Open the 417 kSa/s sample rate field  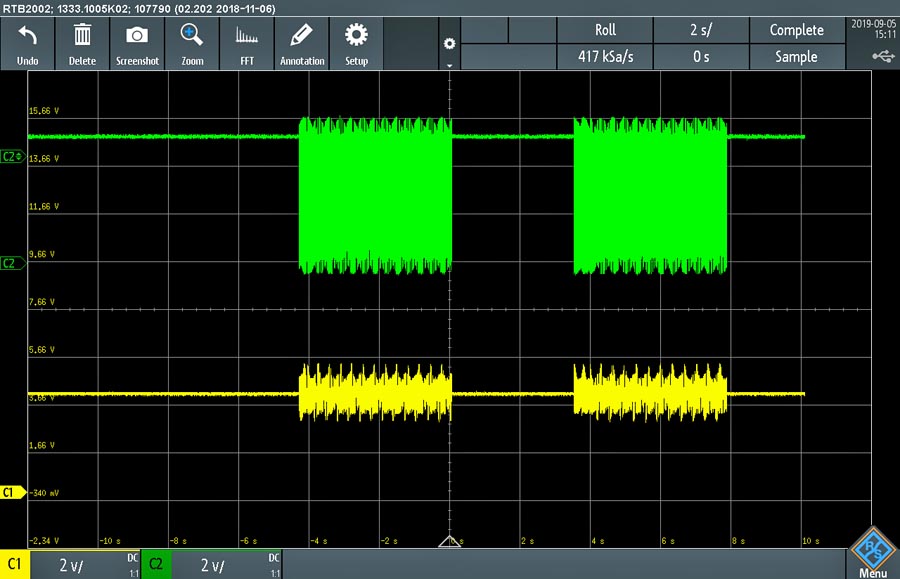[x=605, y=56]
